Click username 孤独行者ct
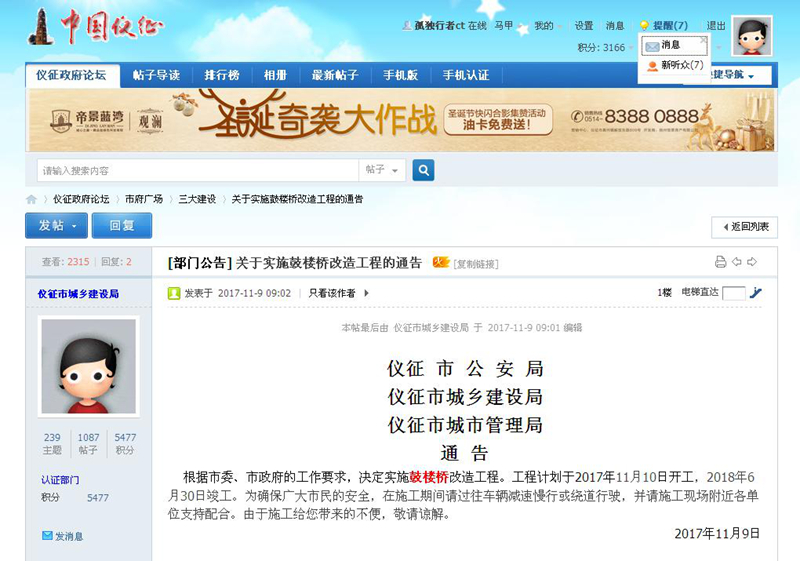This screenshot has width=800, height=561. pyautogui.click(x=439, y=26)
